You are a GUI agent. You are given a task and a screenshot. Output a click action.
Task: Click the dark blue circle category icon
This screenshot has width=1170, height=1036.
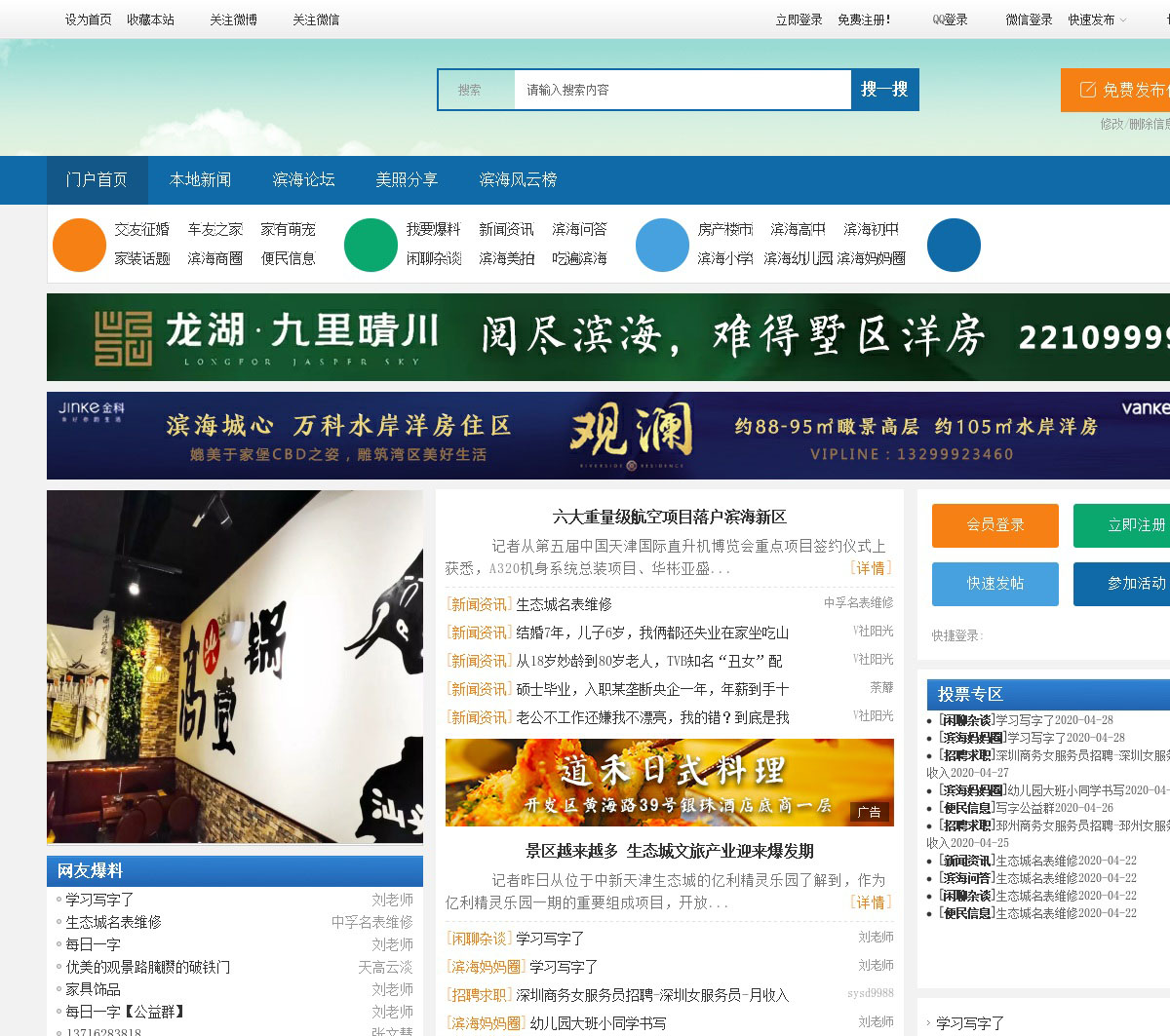tap(953, 245)
